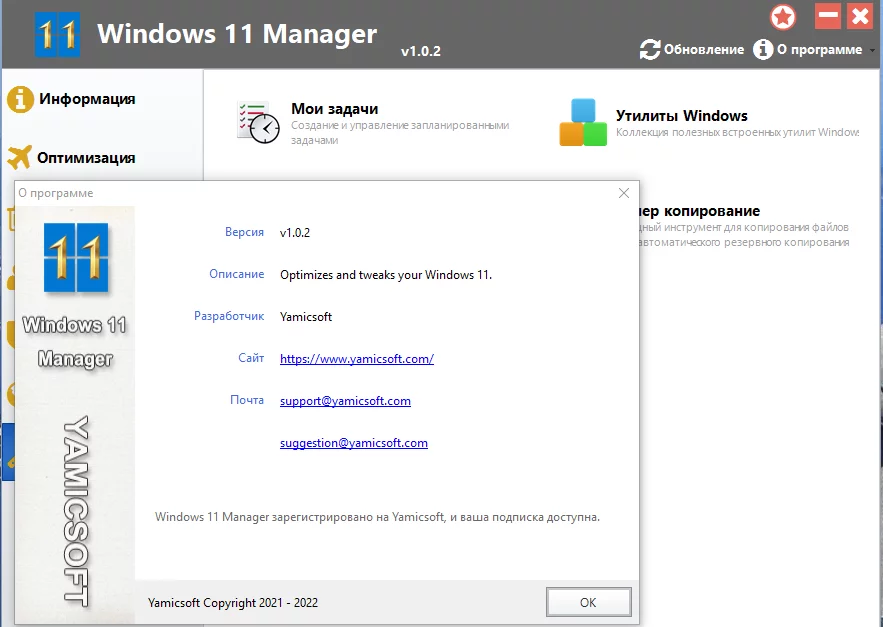The image size is (883, 627).
Task: Click the О программе info icon in header
Action: point(763,50)
